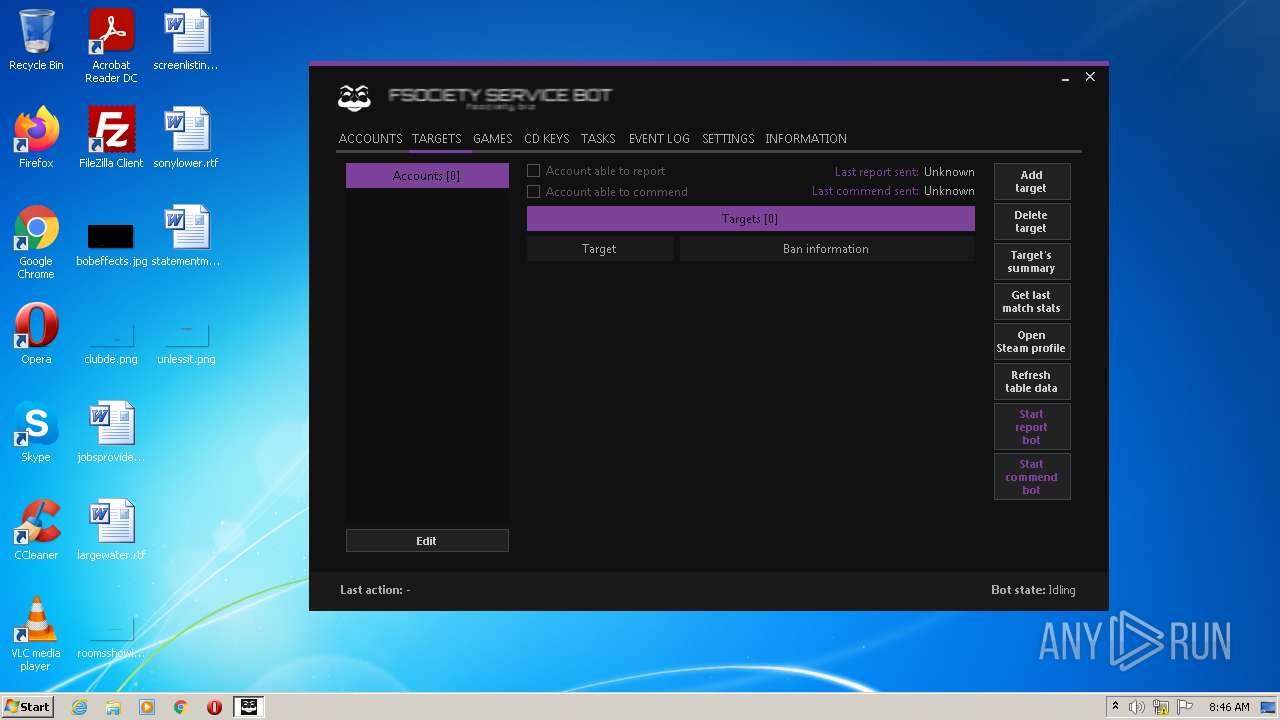
Task: Launch Opera from the desktop
Action: point(36,334)
